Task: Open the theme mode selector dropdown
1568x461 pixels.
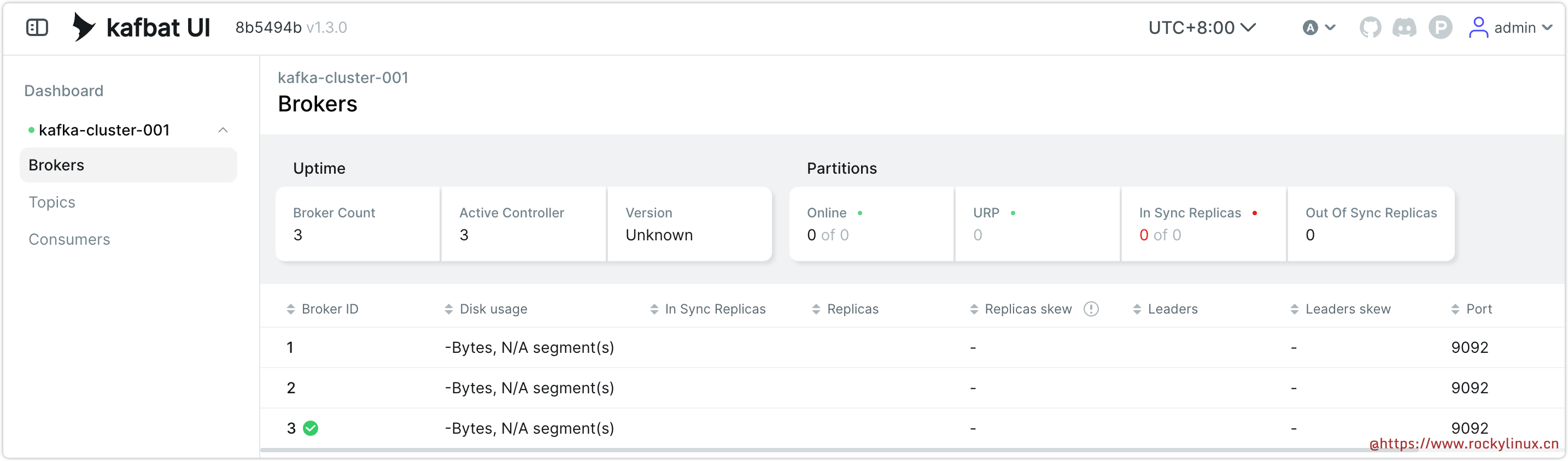Action: 1319,27
